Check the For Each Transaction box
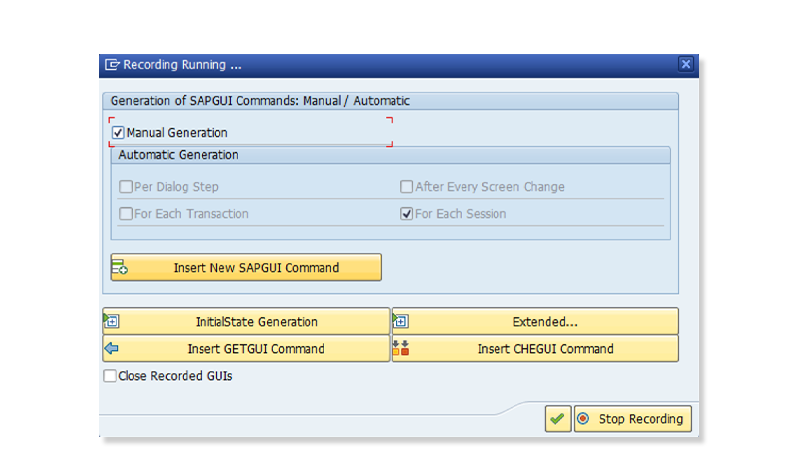 coord(126,214)
